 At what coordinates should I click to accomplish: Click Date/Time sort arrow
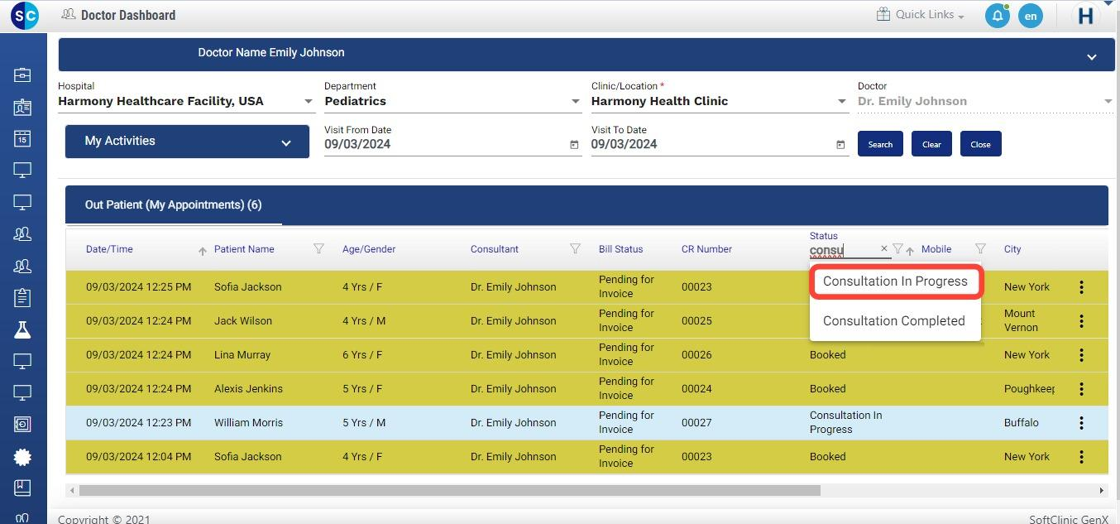202,251
